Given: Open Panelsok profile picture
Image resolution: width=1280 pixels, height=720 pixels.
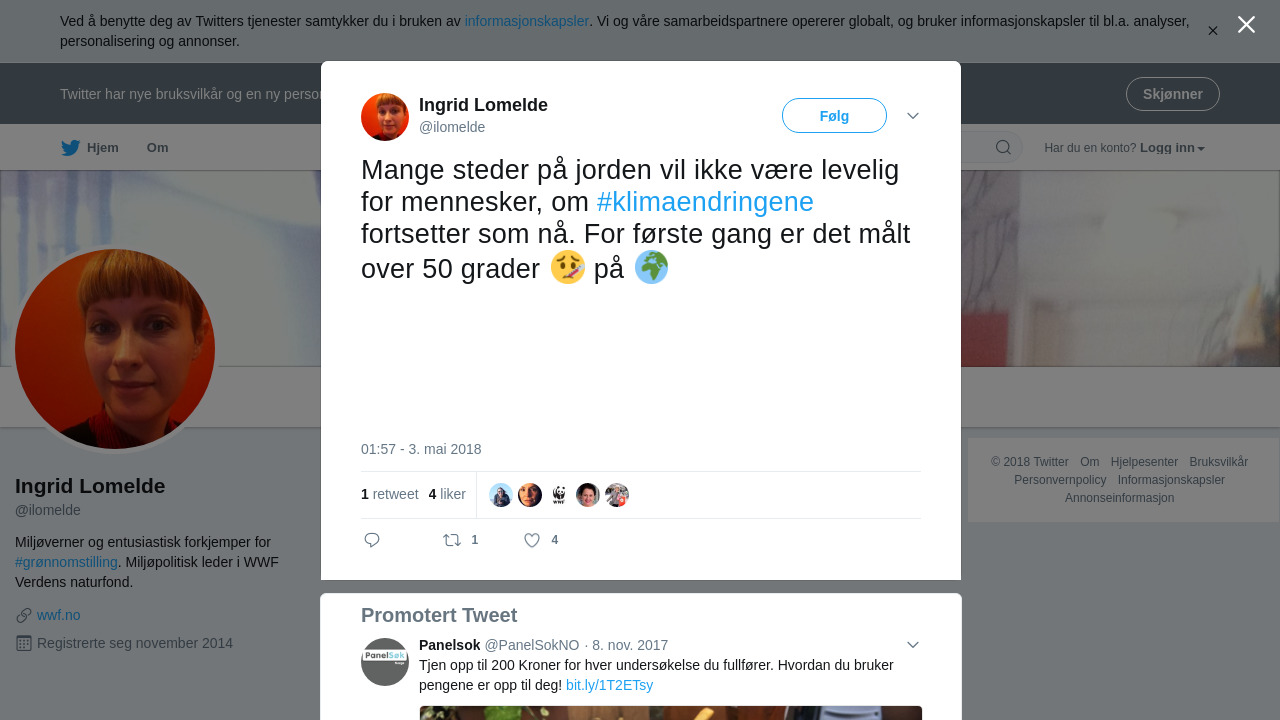Looking at the screenshot, I should 385,662.
